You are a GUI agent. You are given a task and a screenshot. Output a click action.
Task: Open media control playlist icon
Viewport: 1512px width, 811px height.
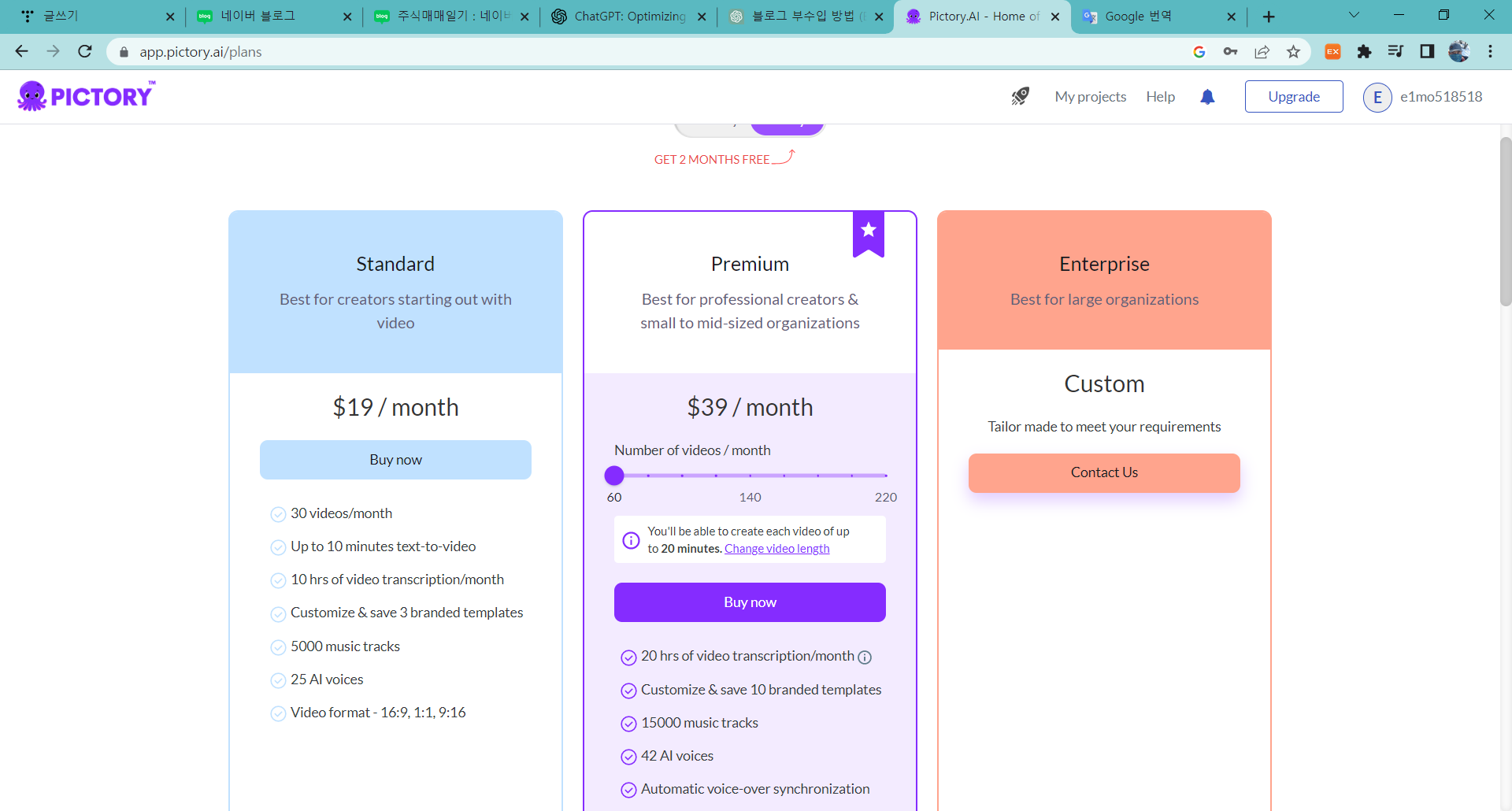coord(1395,51)
